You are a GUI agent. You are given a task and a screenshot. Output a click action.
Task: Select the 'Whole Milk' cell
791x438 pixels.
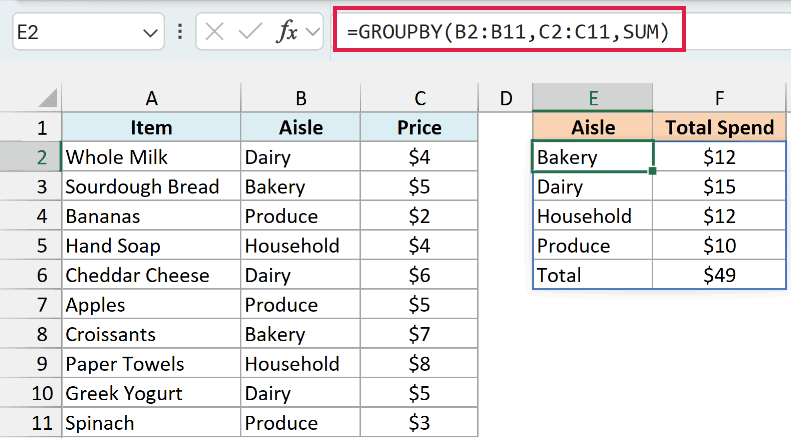click(151, 157)
